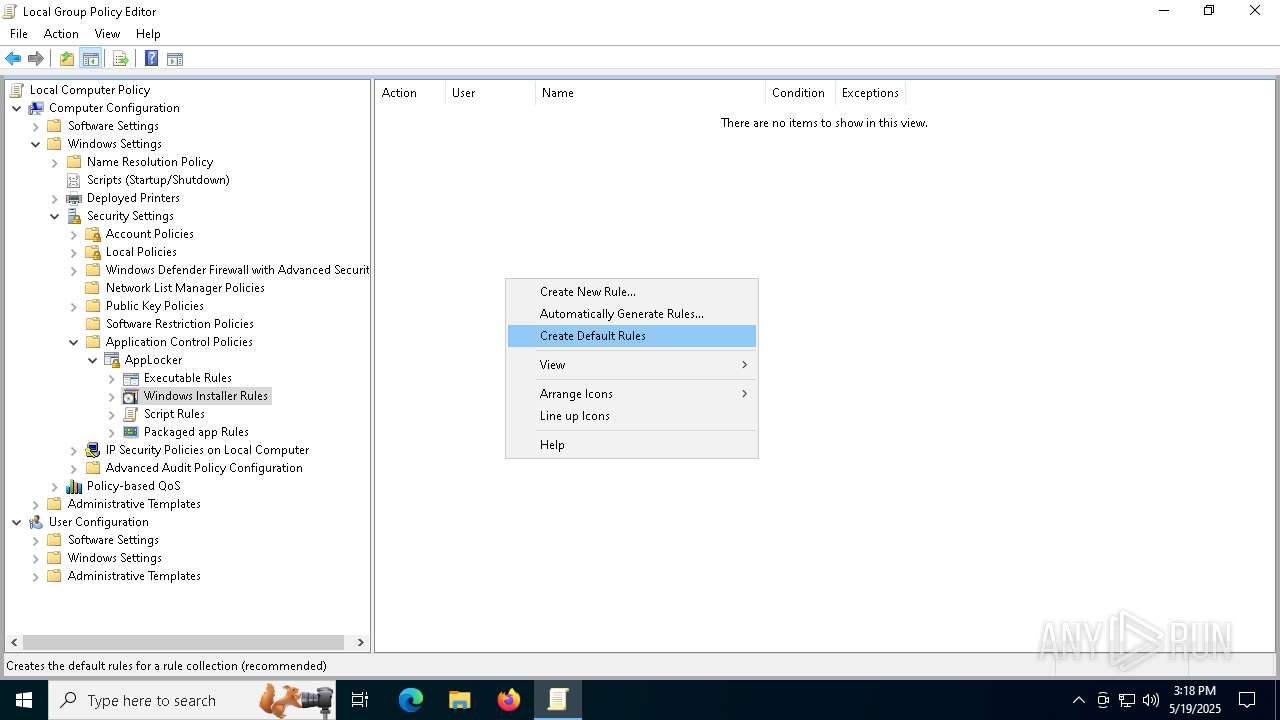The image size is (1280, 720).
Task: Expand Windows Defender Firewall with Advanced Security
Action: coord(74,270)
